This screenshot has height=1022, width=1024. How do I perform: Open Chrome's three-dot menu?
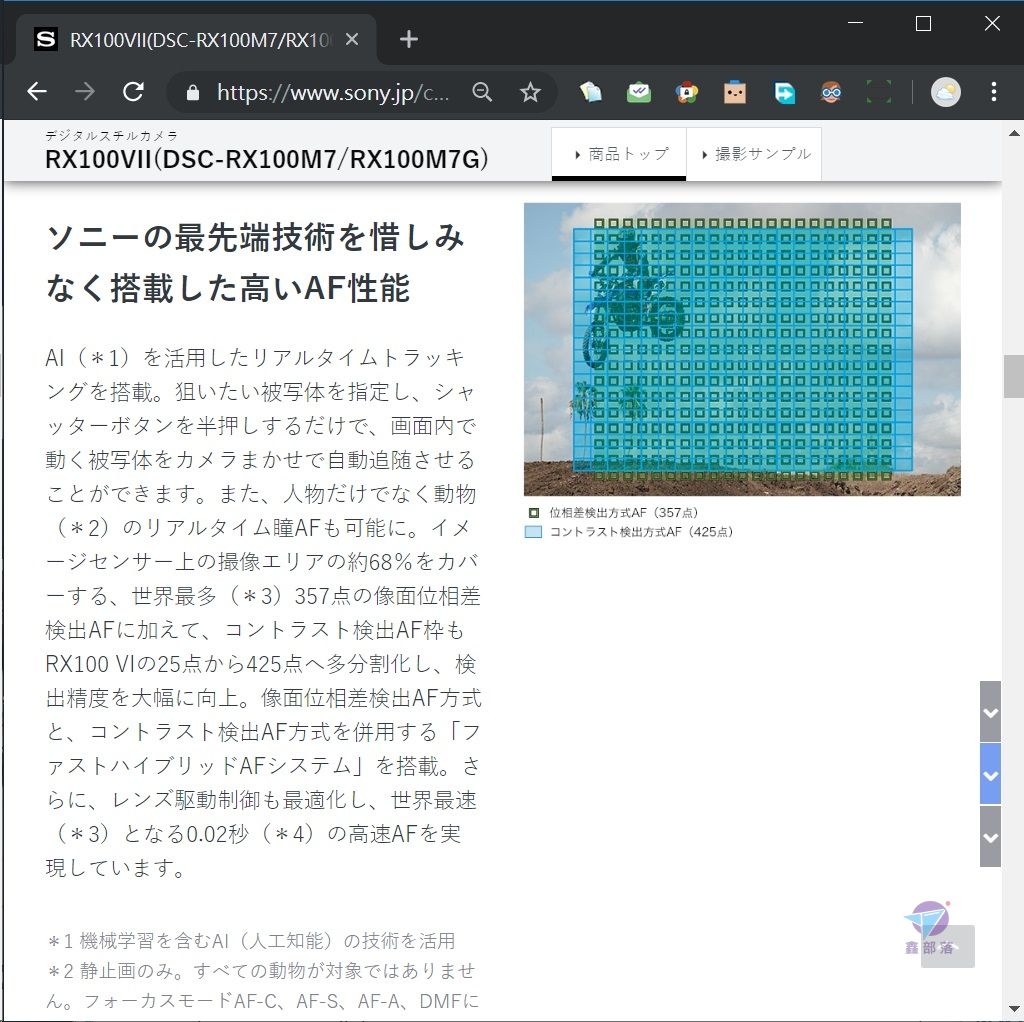[994, 92]
